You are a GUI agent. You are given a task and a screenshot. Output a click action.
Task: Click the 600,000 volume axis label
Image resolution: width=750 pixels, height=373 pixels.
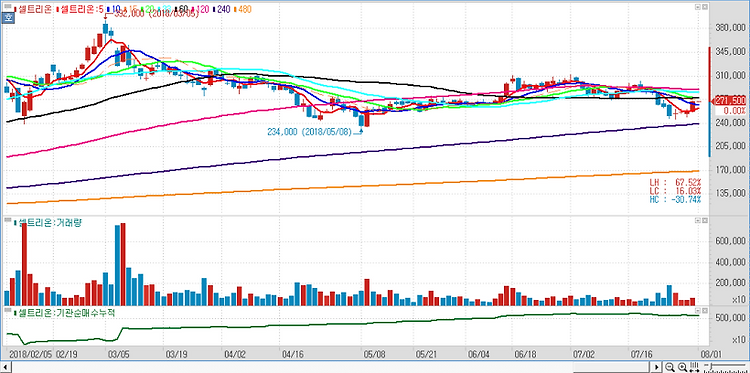click(x=730, y=241)
